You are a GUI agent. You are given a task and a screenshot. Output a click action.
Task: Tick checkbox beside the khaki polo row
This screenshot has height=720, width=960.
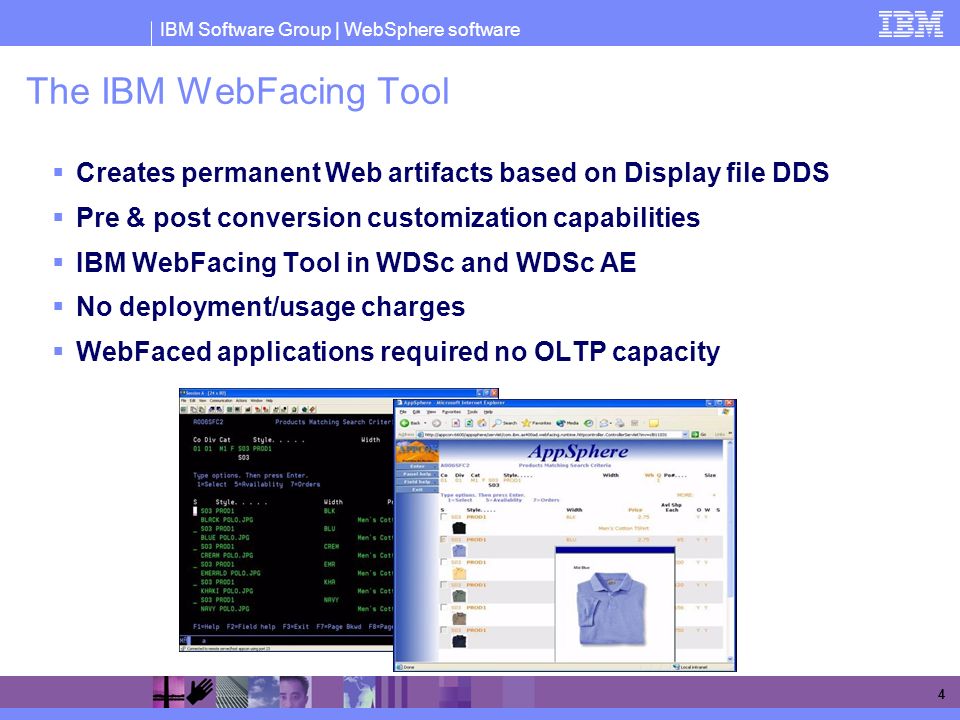[x=443, y=607]
